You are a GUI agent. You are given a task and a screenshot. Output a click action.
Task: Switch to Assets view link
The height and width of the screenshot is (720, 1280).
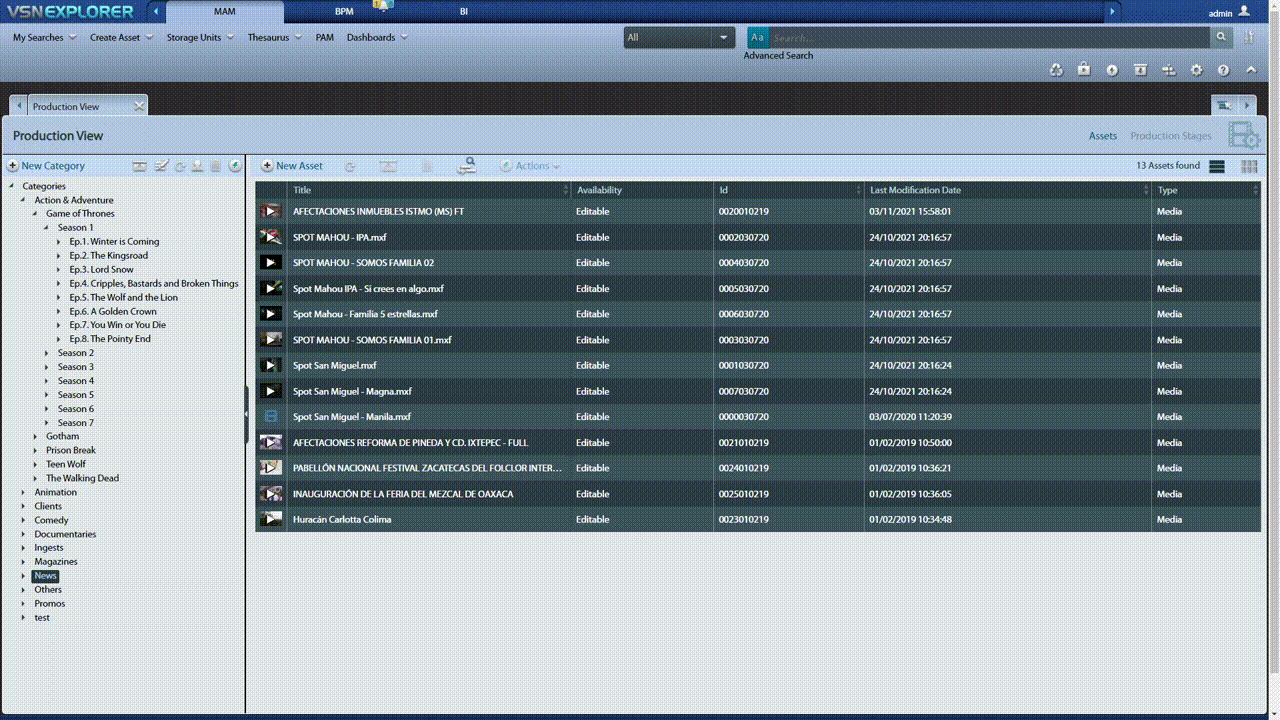pos(1103,136)
